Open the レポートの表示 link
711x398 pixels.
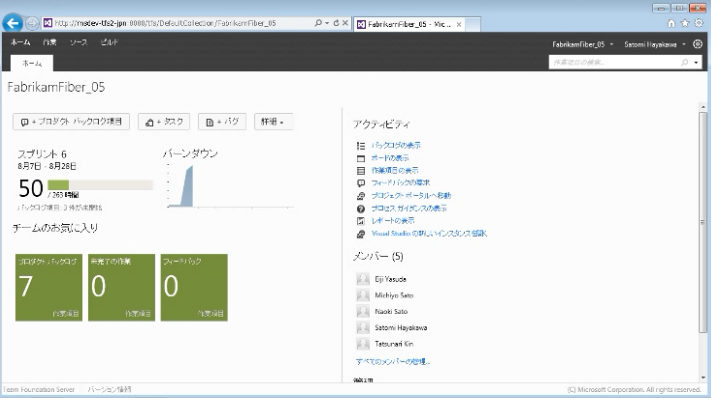pos(393,221)
